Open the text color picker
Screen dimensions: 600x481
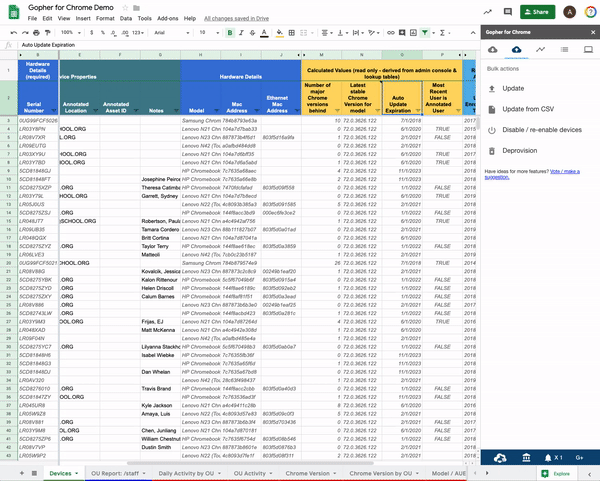(264, 33)
